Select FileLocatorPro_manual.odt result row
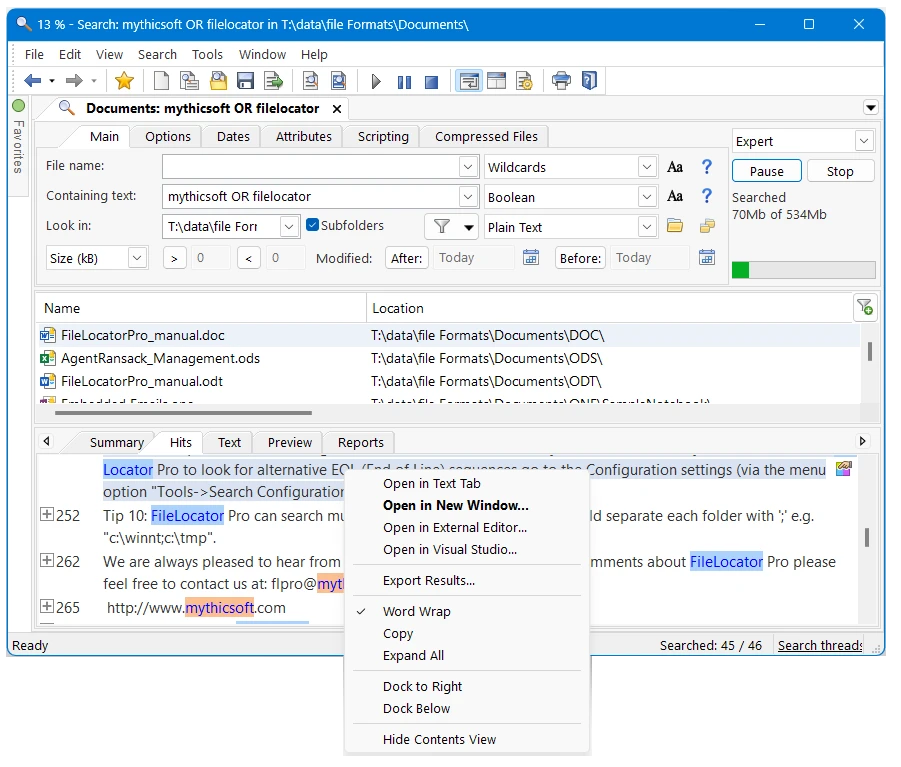Screen dimensions: 901x767 448,381
